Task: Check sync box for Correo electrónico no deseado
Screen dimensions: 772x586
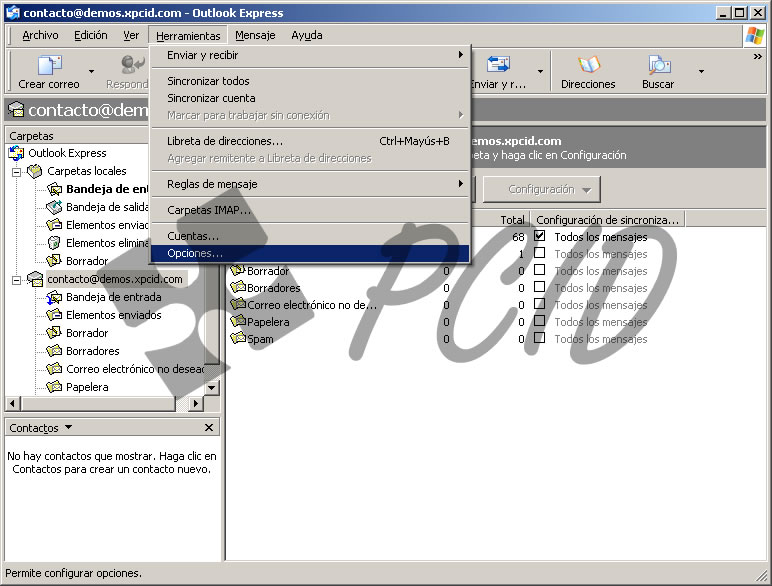Action: click(540, 304)
